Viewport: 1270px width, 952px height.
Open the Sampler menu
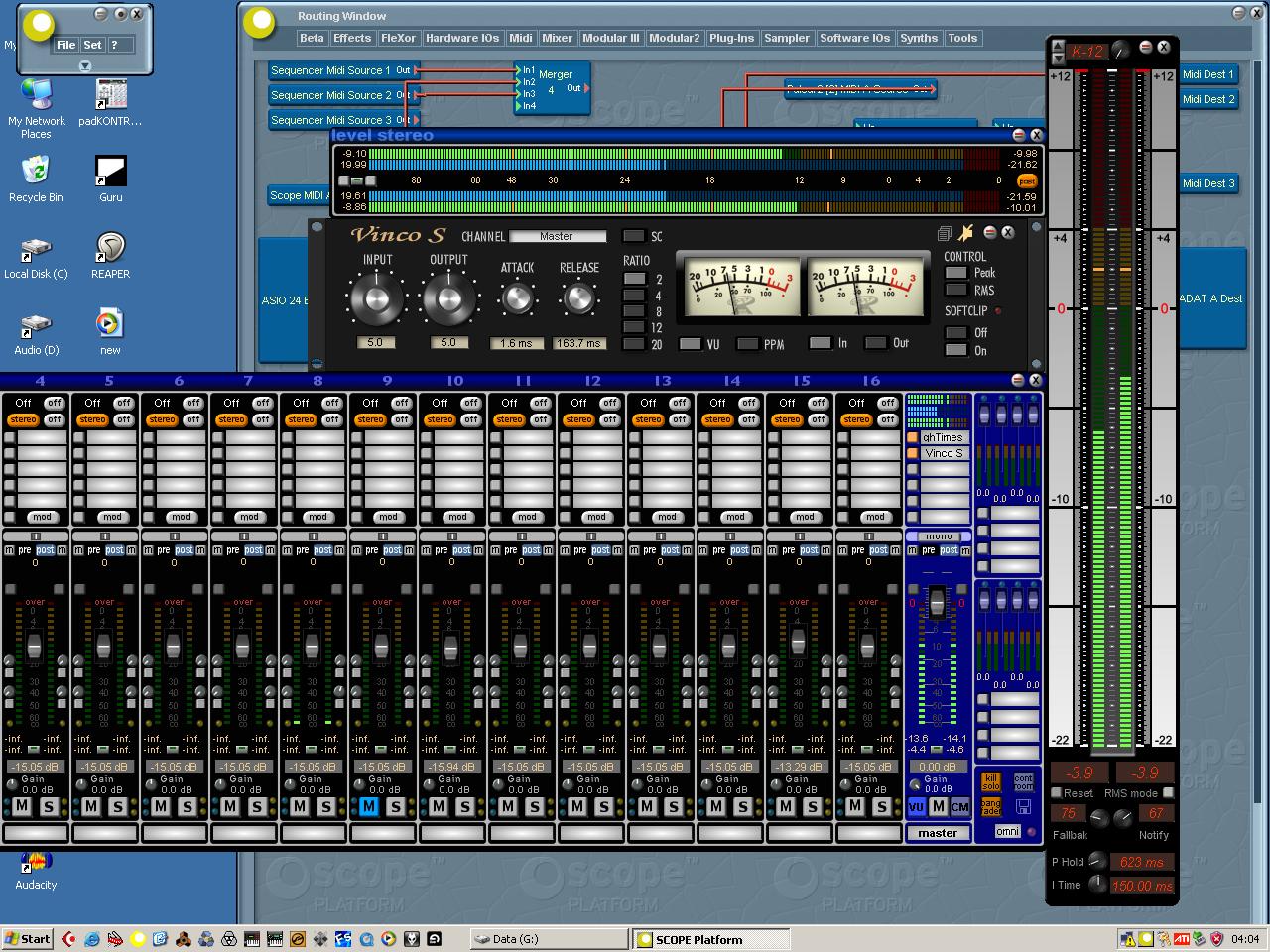click(787, 38)
